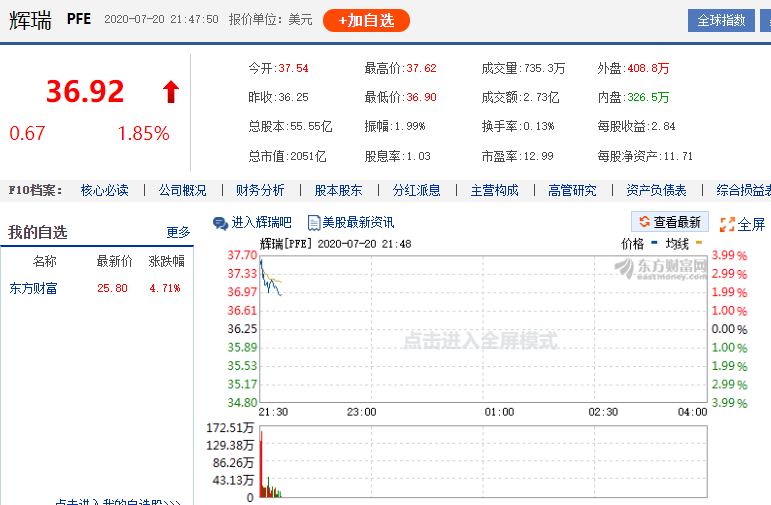Click the 全屏 text link
771x505 pixels.
[751, 225]
